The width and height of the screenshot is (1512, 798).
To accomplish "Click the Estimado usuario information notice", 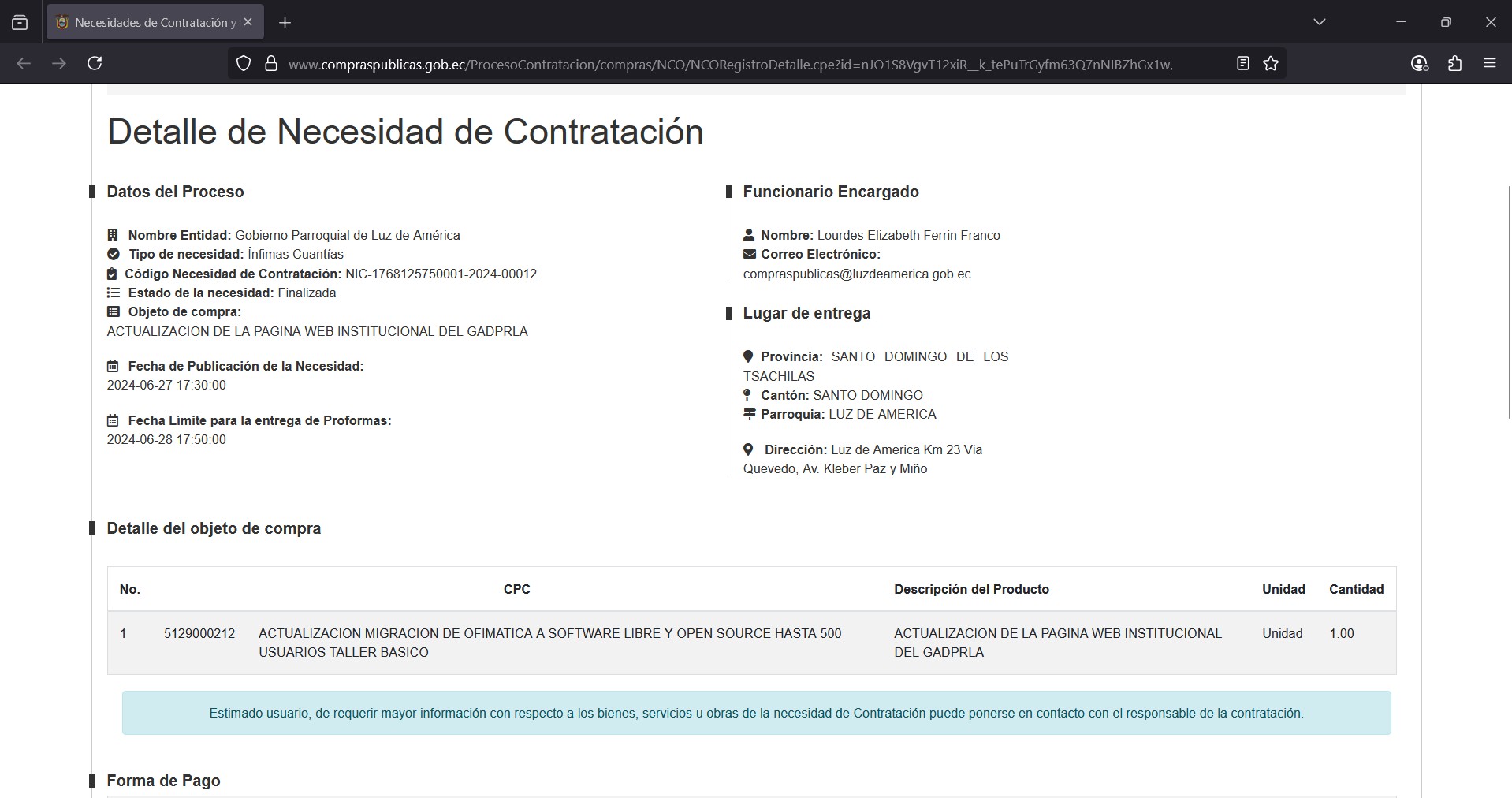I will coord(756,713).
